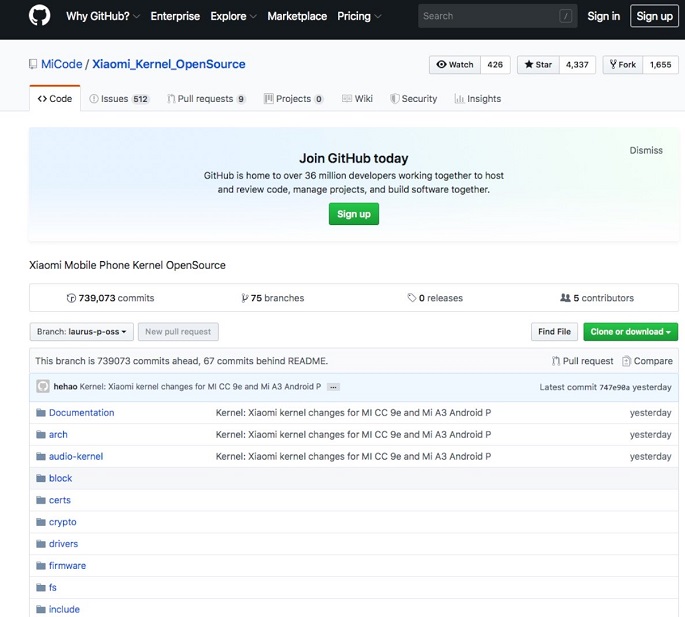Viewport: 685px width, 617px height.
Task: Click the block folder icon
Action: point(41,478)
